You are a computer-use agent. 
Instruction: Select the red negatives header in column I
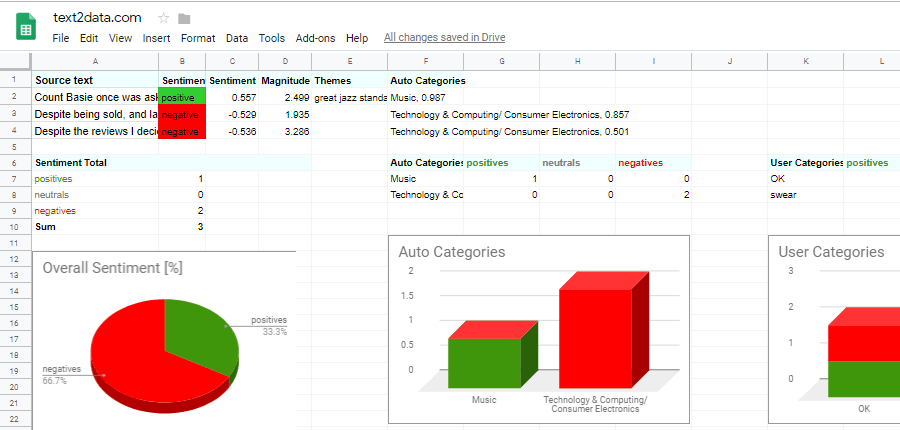(653, 162)
